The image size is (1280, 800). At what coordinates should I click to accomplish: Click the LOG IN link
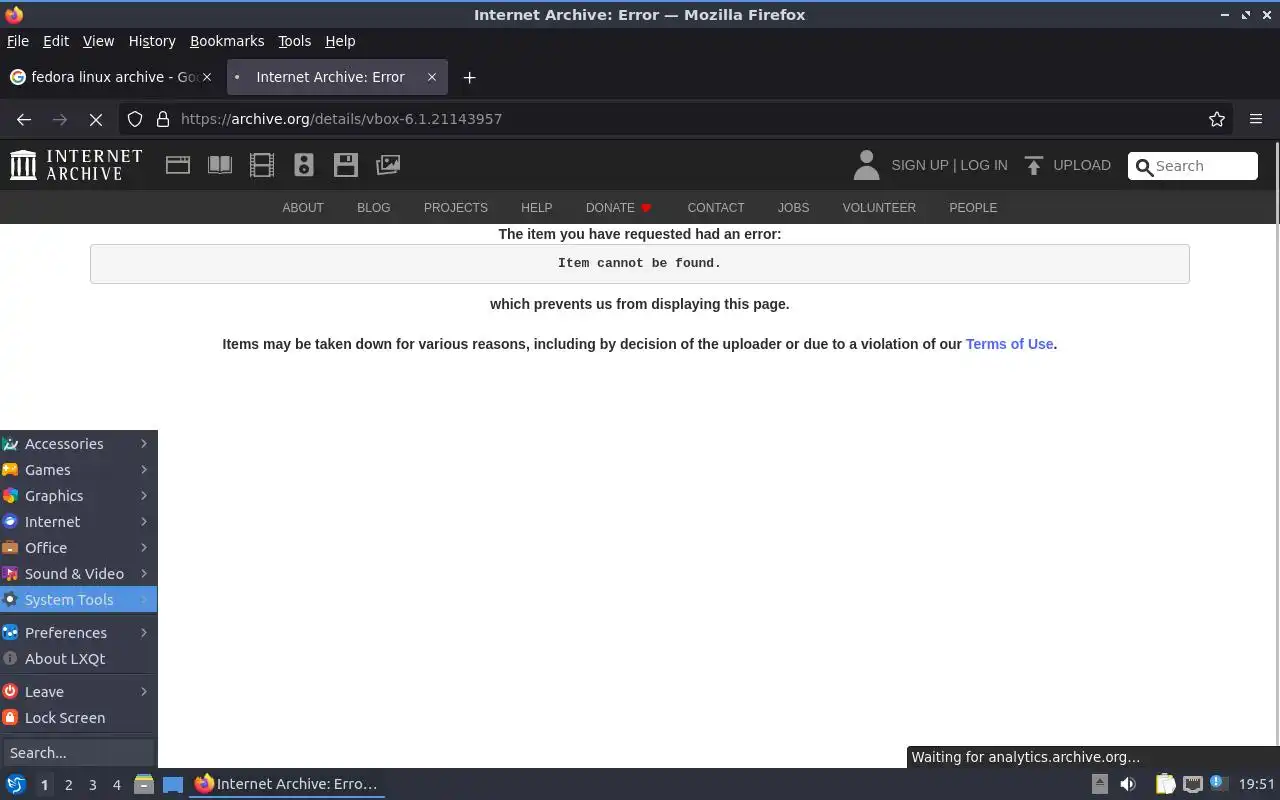(983, 165)
